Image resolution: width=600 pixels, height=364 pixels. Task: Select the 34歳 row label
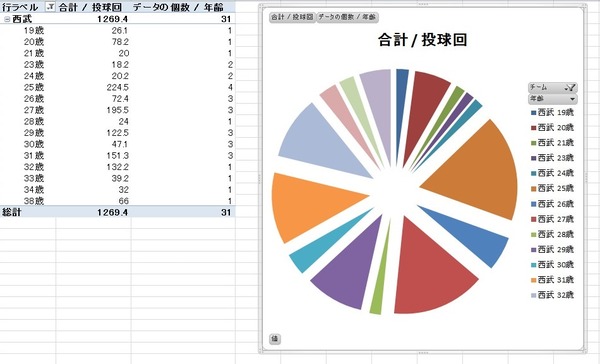pos(34,190)
